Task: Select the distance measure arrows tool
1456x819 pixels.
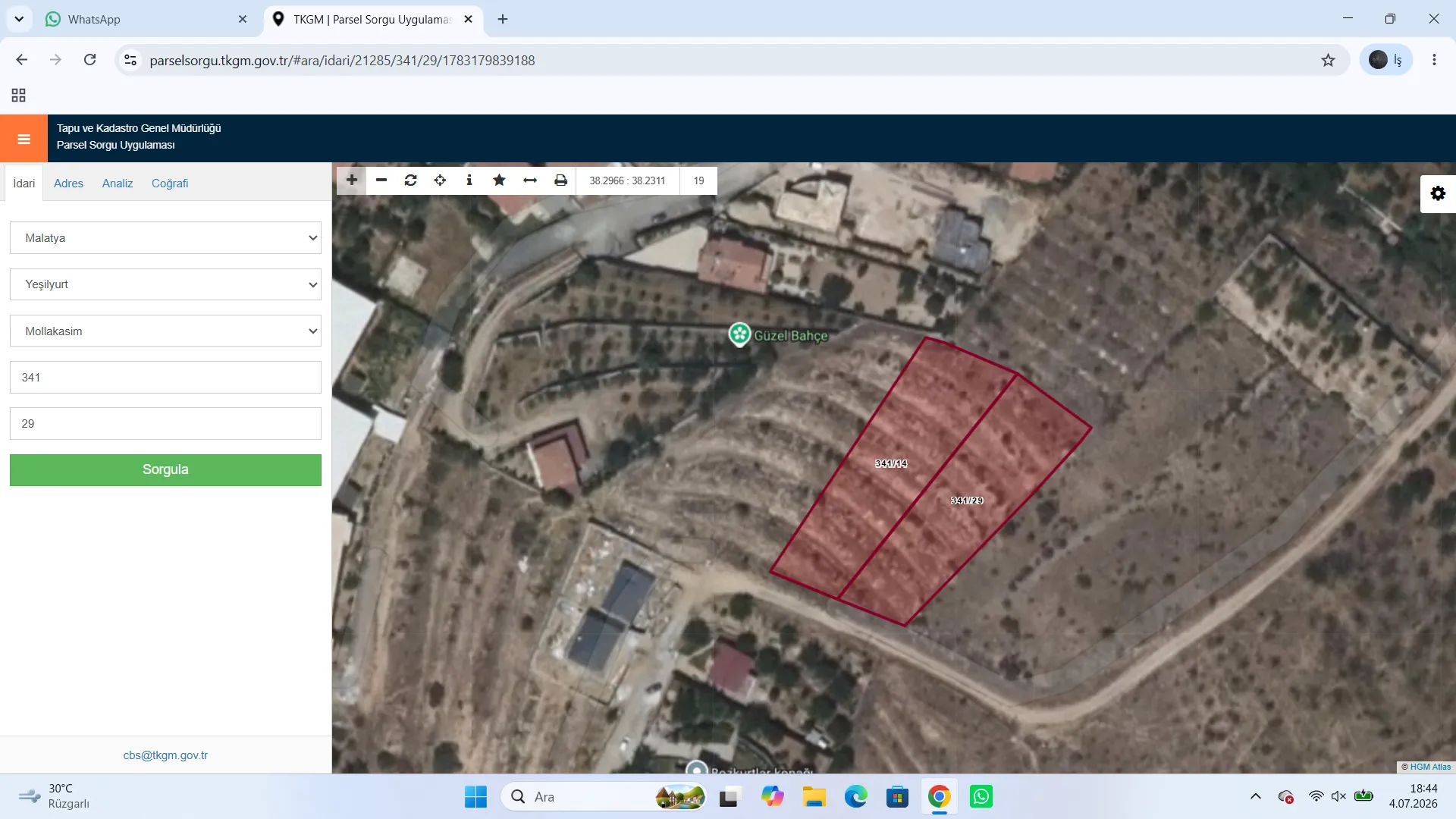Action: pyautogui.click(x=530, y=180)
